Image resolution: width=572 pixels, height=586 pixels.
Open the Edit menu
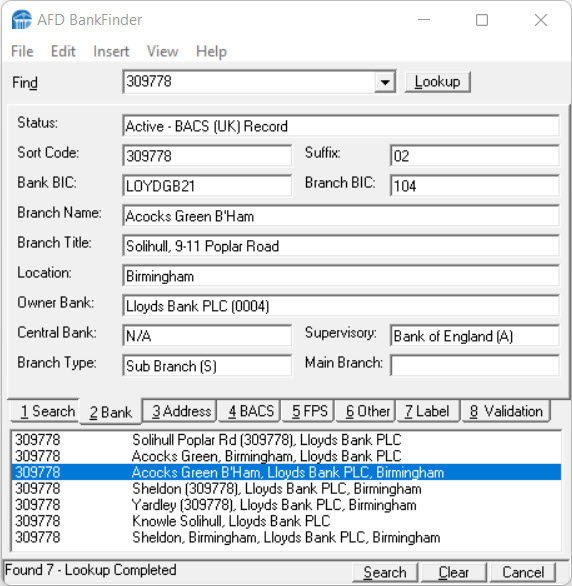(63, 51)
